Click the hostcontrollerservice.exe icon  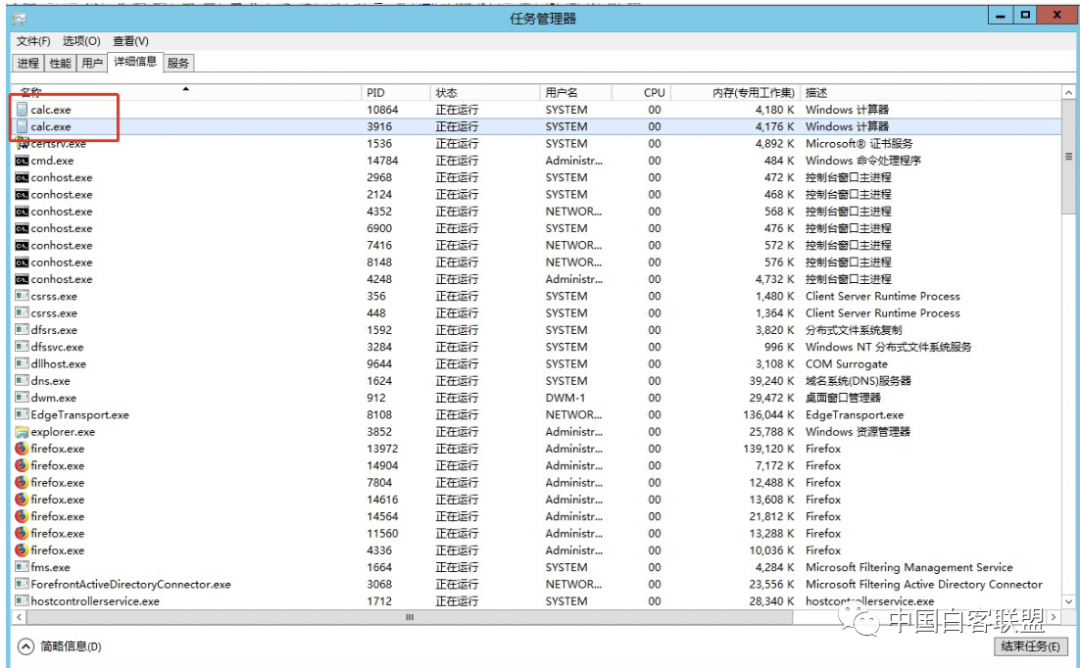coord(21,601)
